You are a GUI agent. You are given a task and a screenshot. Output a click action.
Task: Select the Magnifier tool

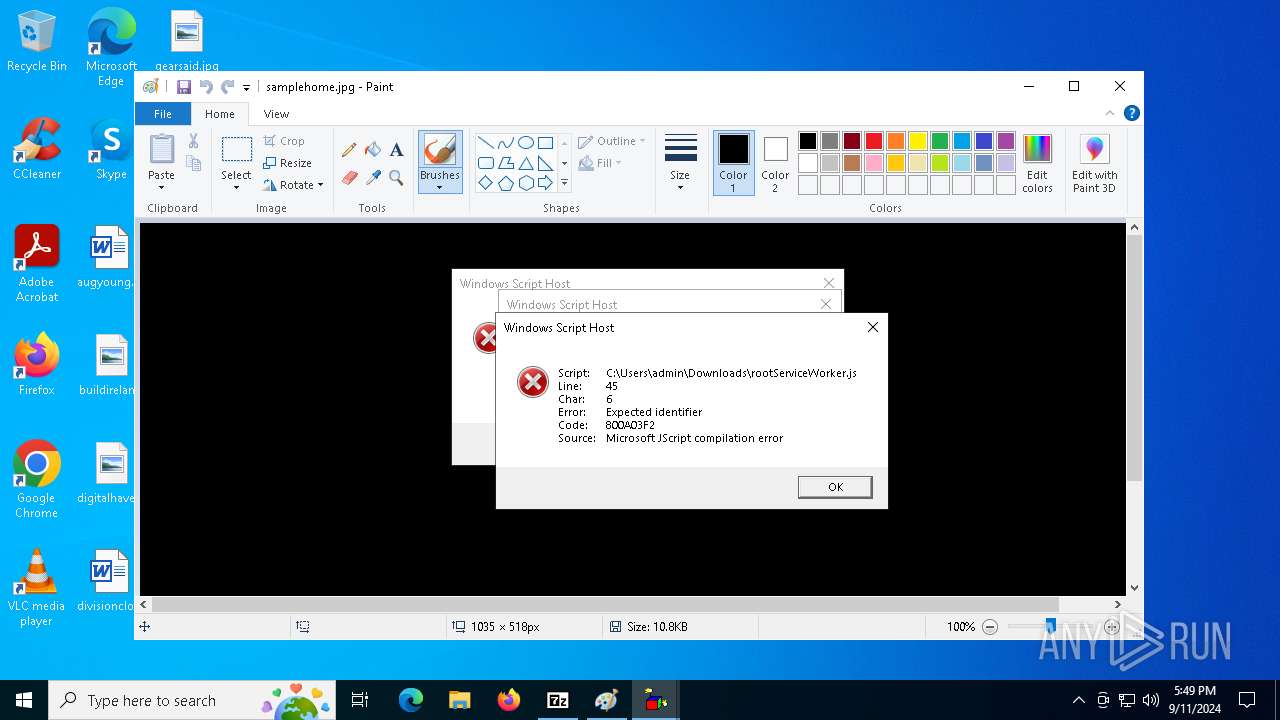pos(396,178)
